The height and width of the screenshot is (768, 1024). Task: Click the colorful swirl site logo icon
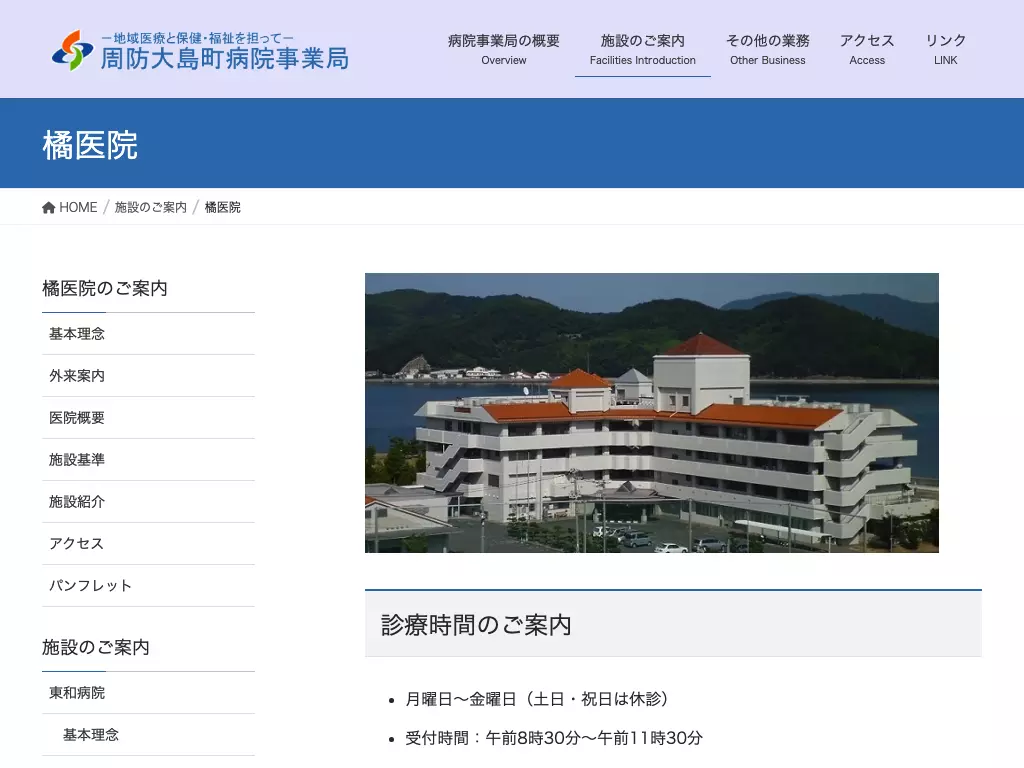tap(72, 50)
